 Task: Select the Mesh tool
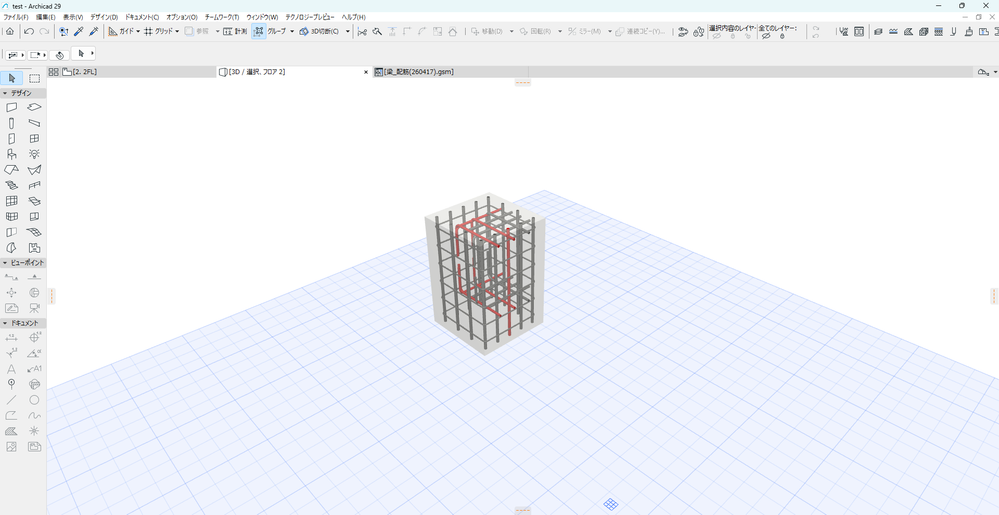(x=34, y=232)
